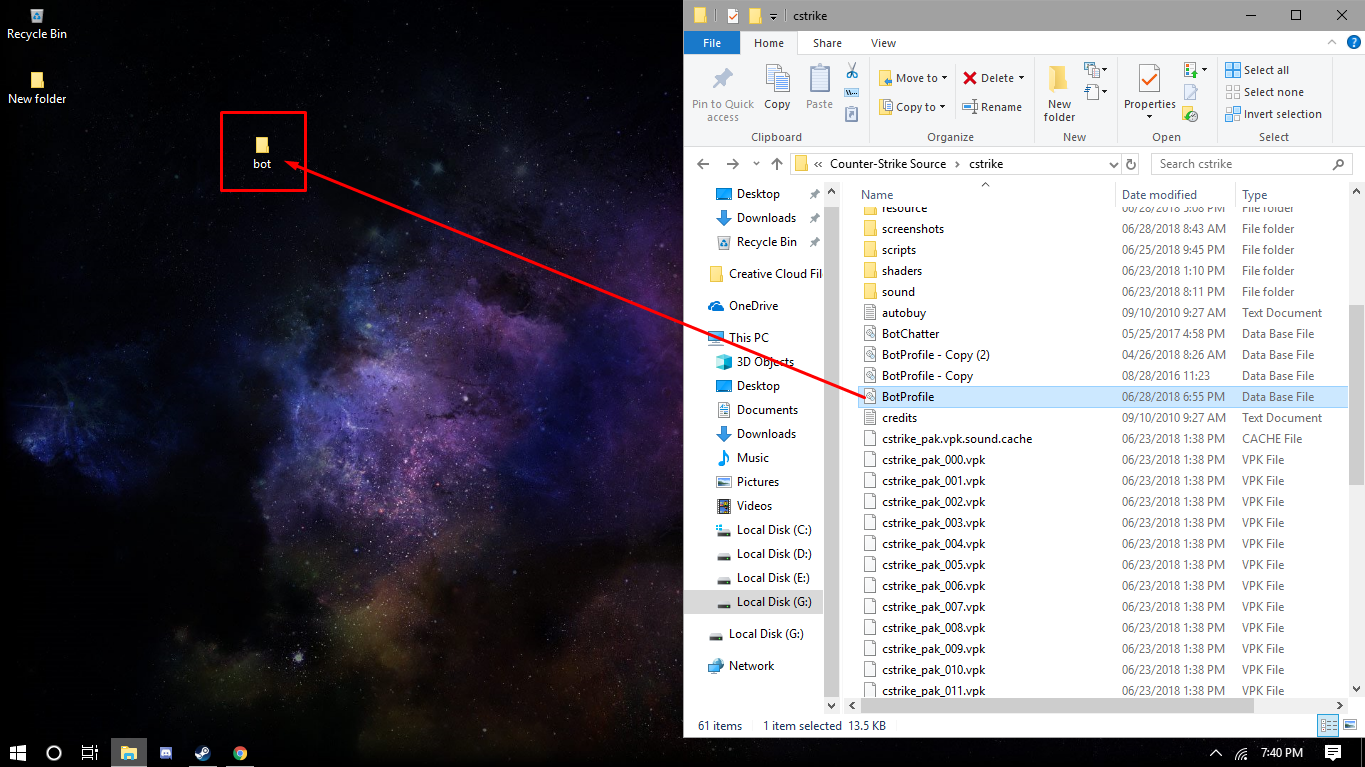
Task: Refresh the cstrike folder view
Action: click(x=1131, y=164)
